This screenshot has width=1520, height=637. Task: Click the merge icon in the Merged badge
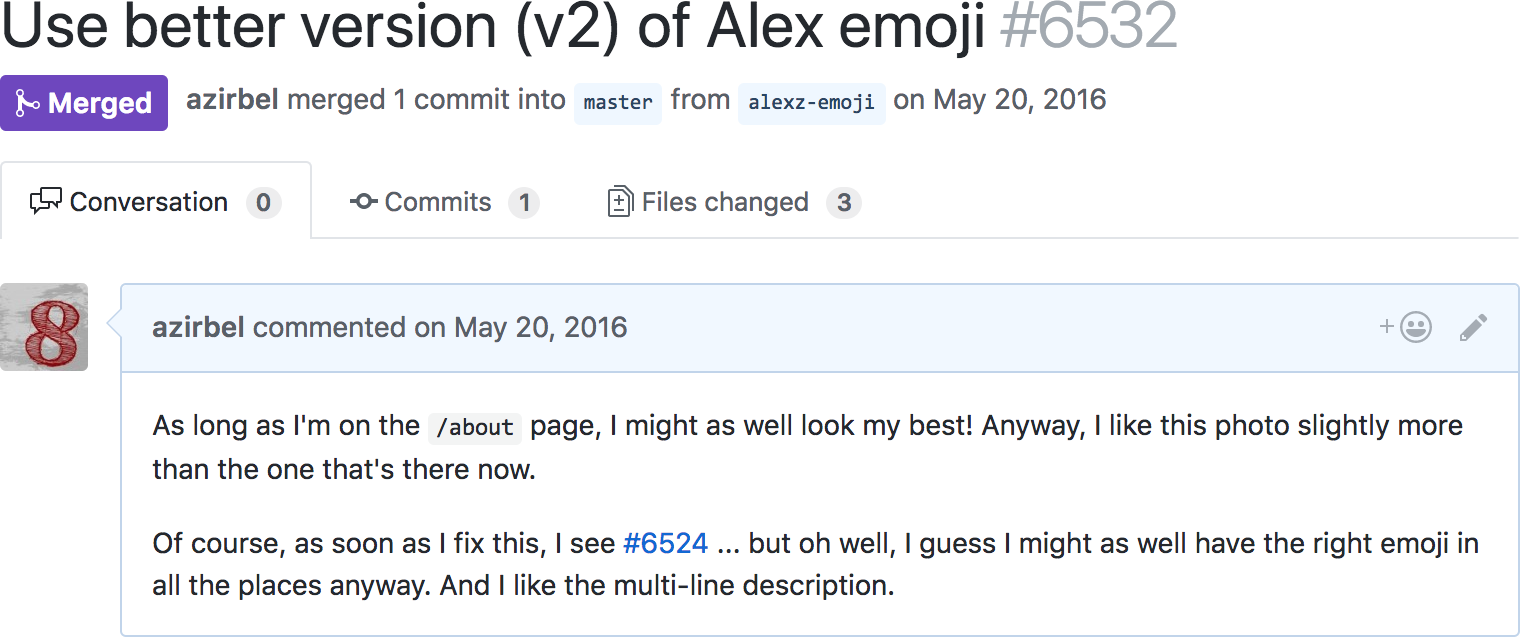click(28, 103)
